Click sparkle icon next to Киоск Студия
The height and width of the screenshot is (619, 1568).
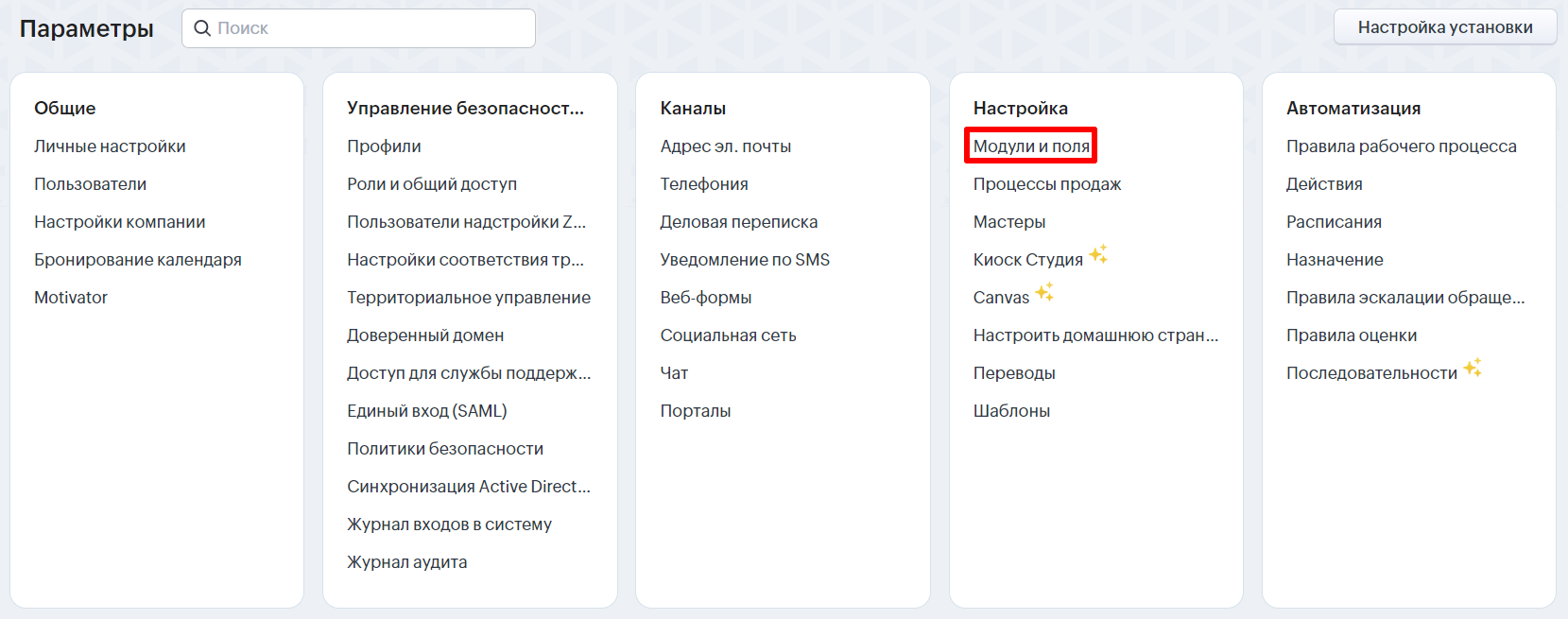tap(1098, 255)
